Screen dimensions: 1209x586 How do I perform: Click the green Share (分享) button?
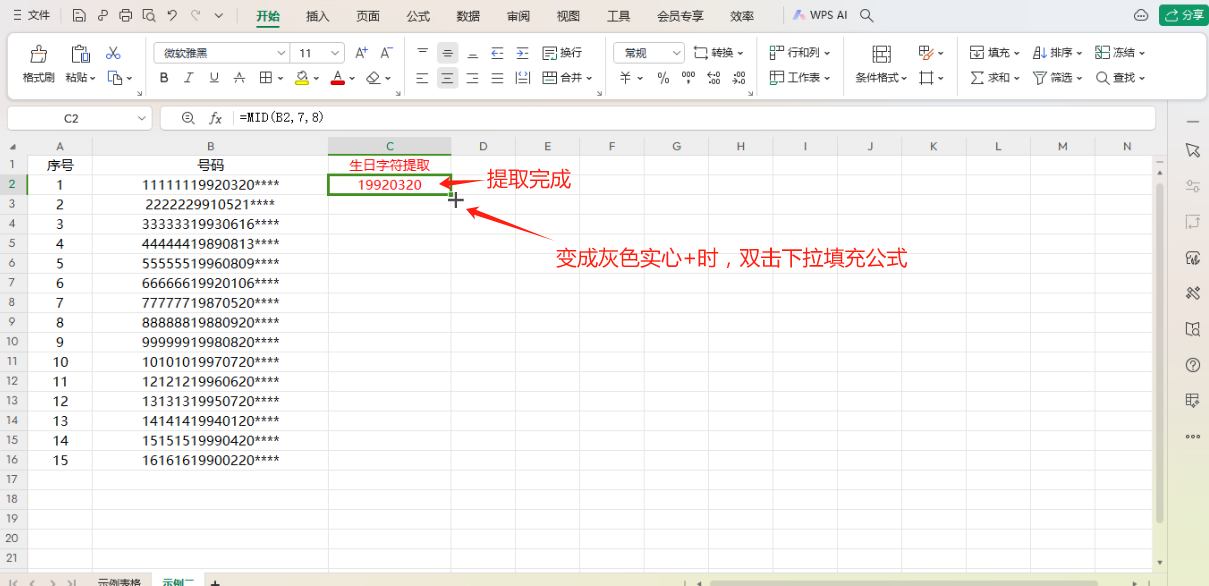pyautogui.click(x=1183, y=15)
